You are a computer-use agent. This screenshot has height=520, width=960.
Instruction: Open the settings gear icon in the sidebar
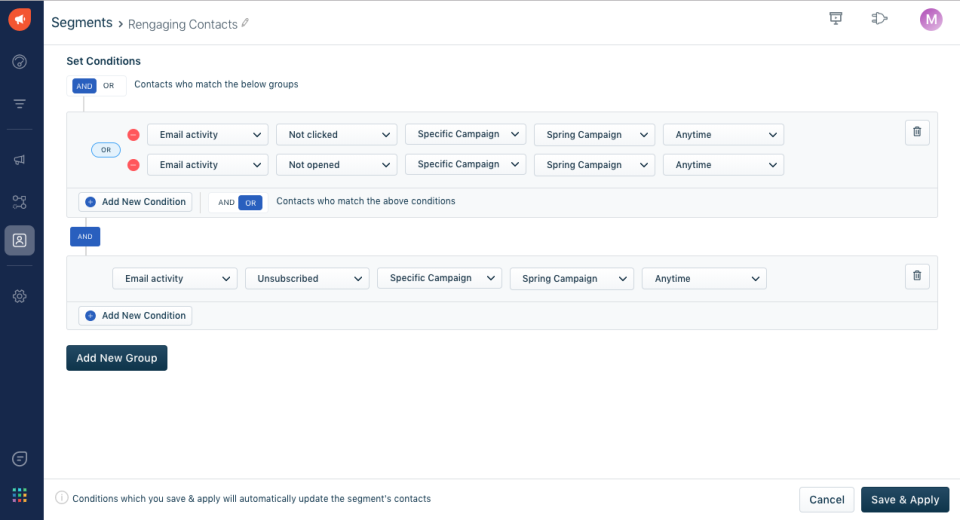pos(20,296)
